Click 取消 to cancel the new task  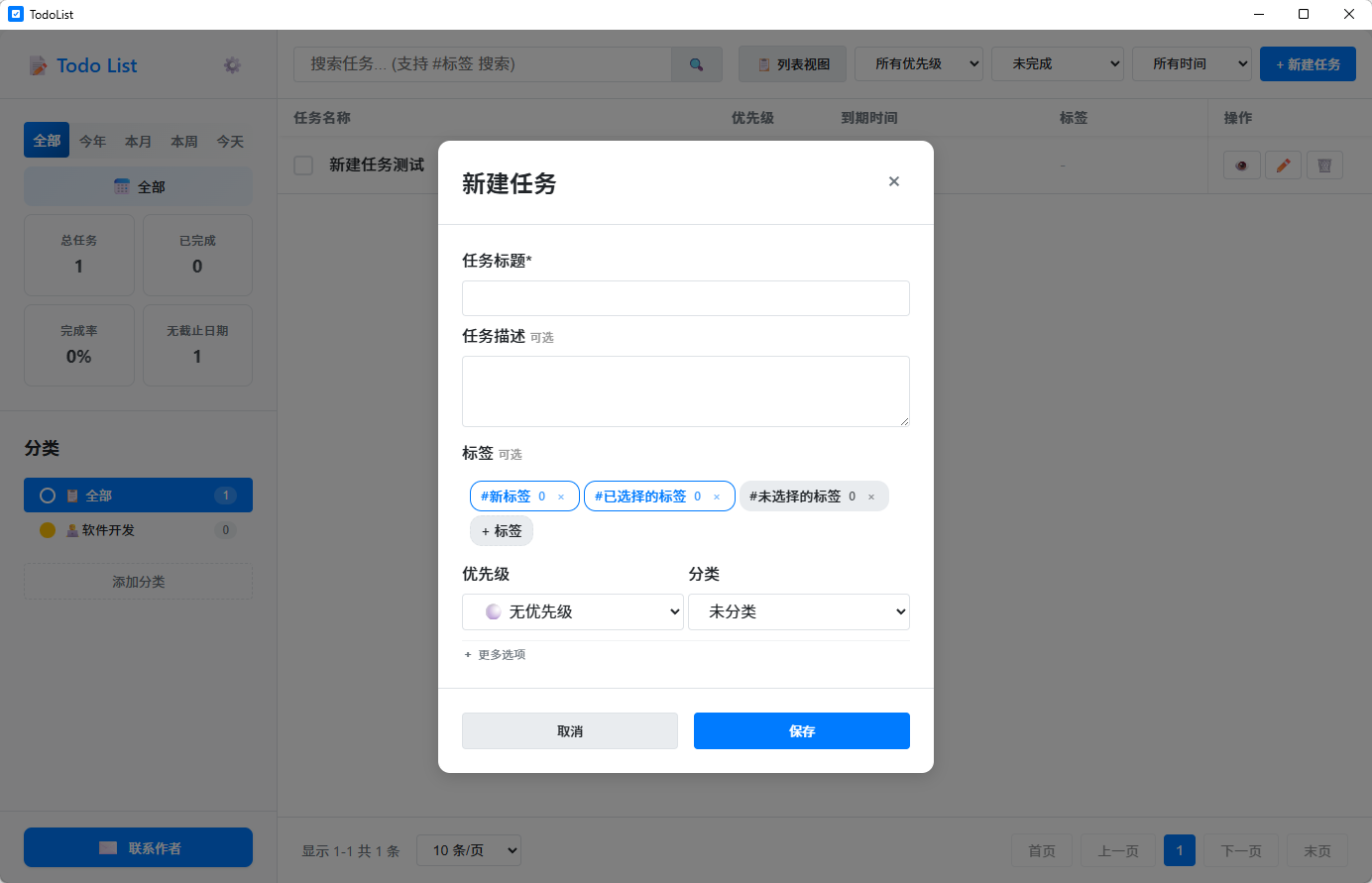click(x=570, y=731)
